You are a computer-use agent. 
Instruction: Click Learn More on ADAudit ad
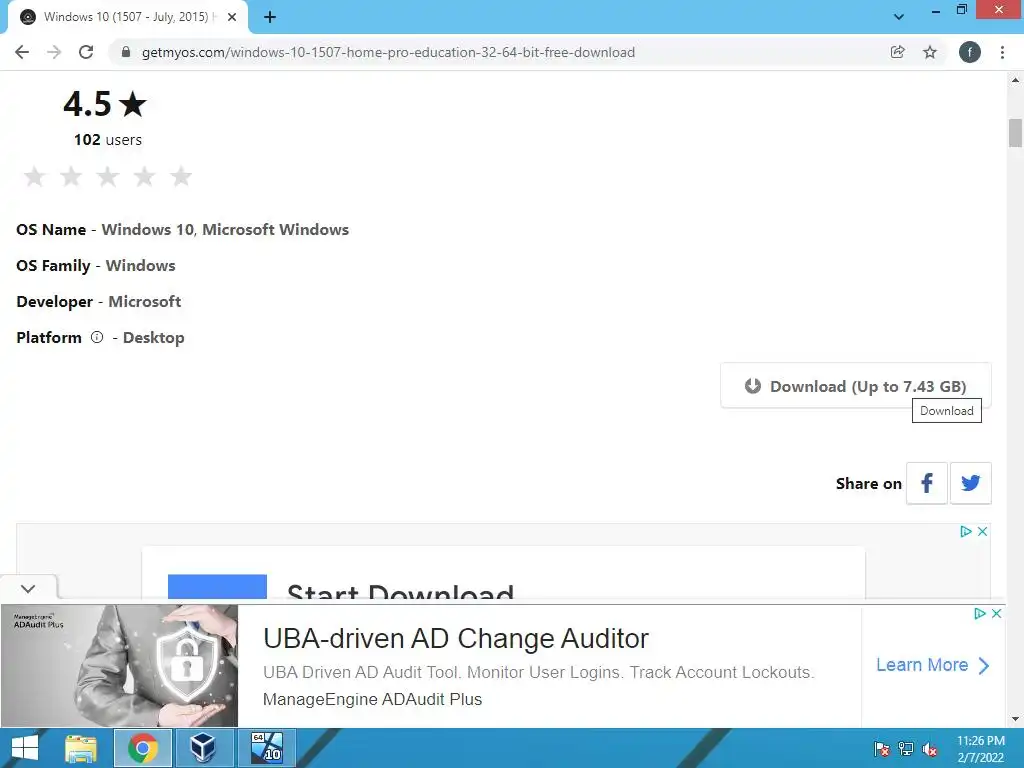coord(933,665)
